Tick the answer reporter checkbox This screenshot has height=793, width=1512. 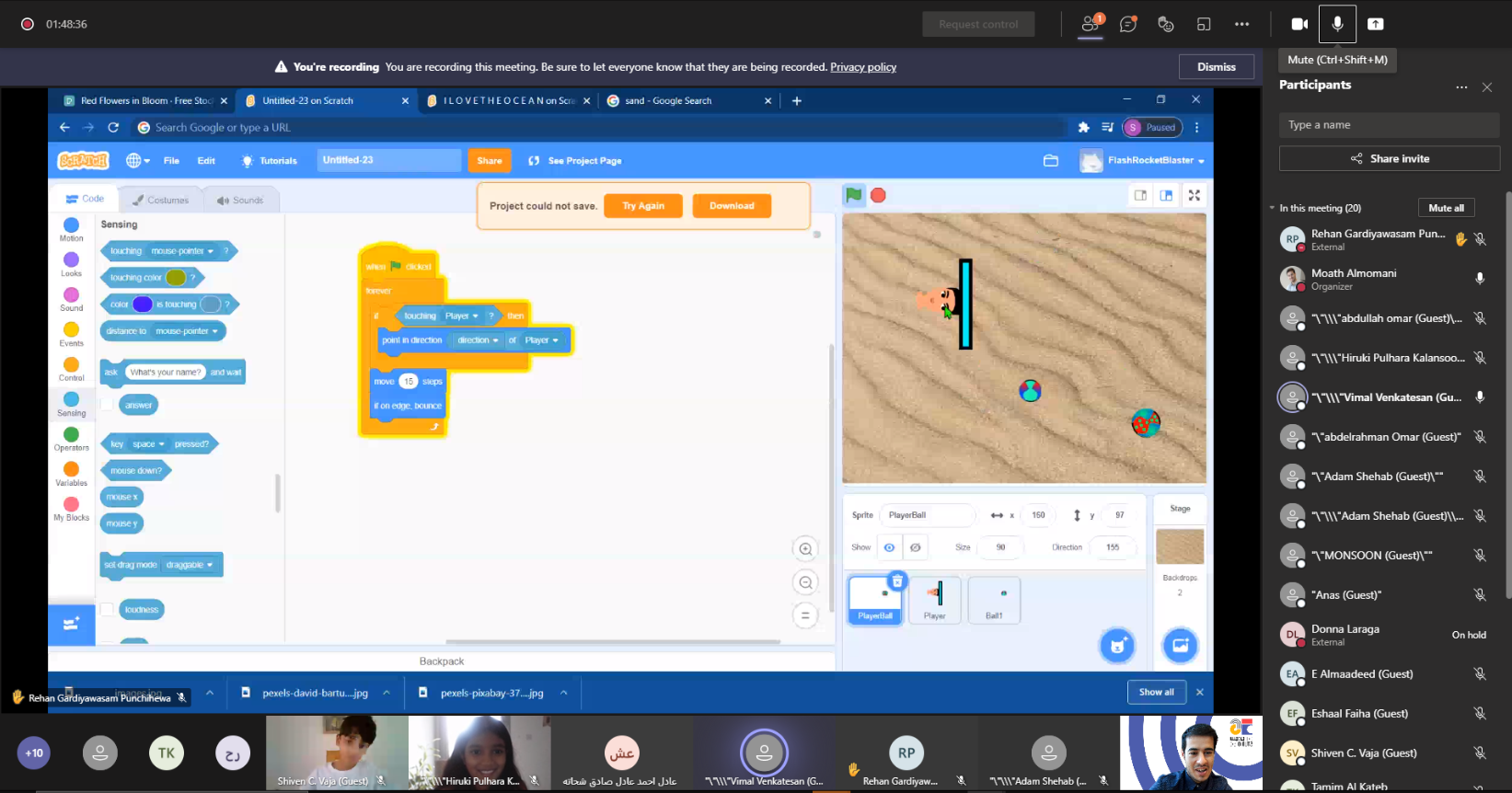107,404
